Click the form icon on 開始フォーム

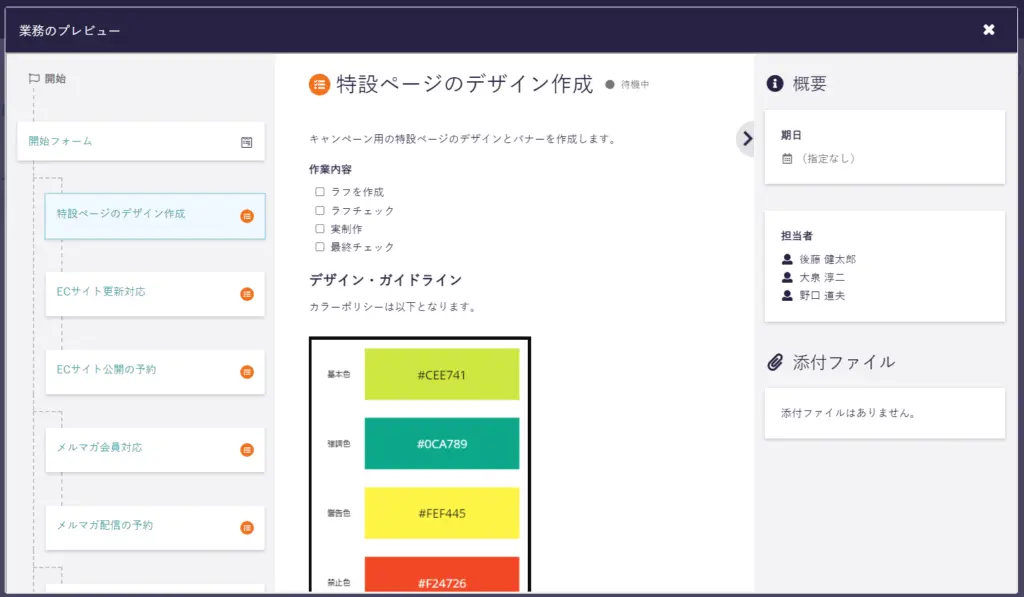(247, 142)
